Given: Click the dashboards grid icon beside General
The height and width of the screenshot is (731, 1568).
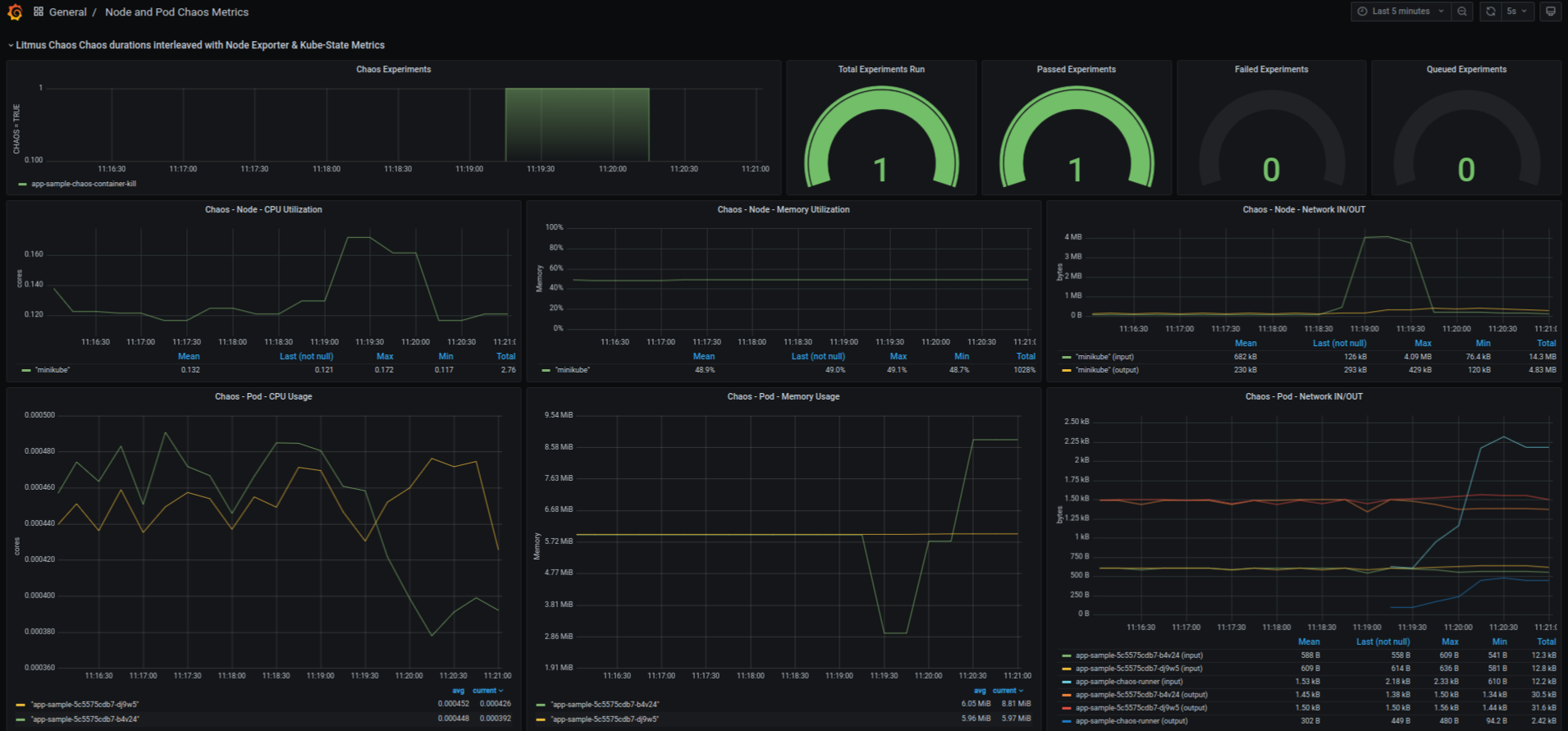Looking at the screenshot, I should click(39, 11).
